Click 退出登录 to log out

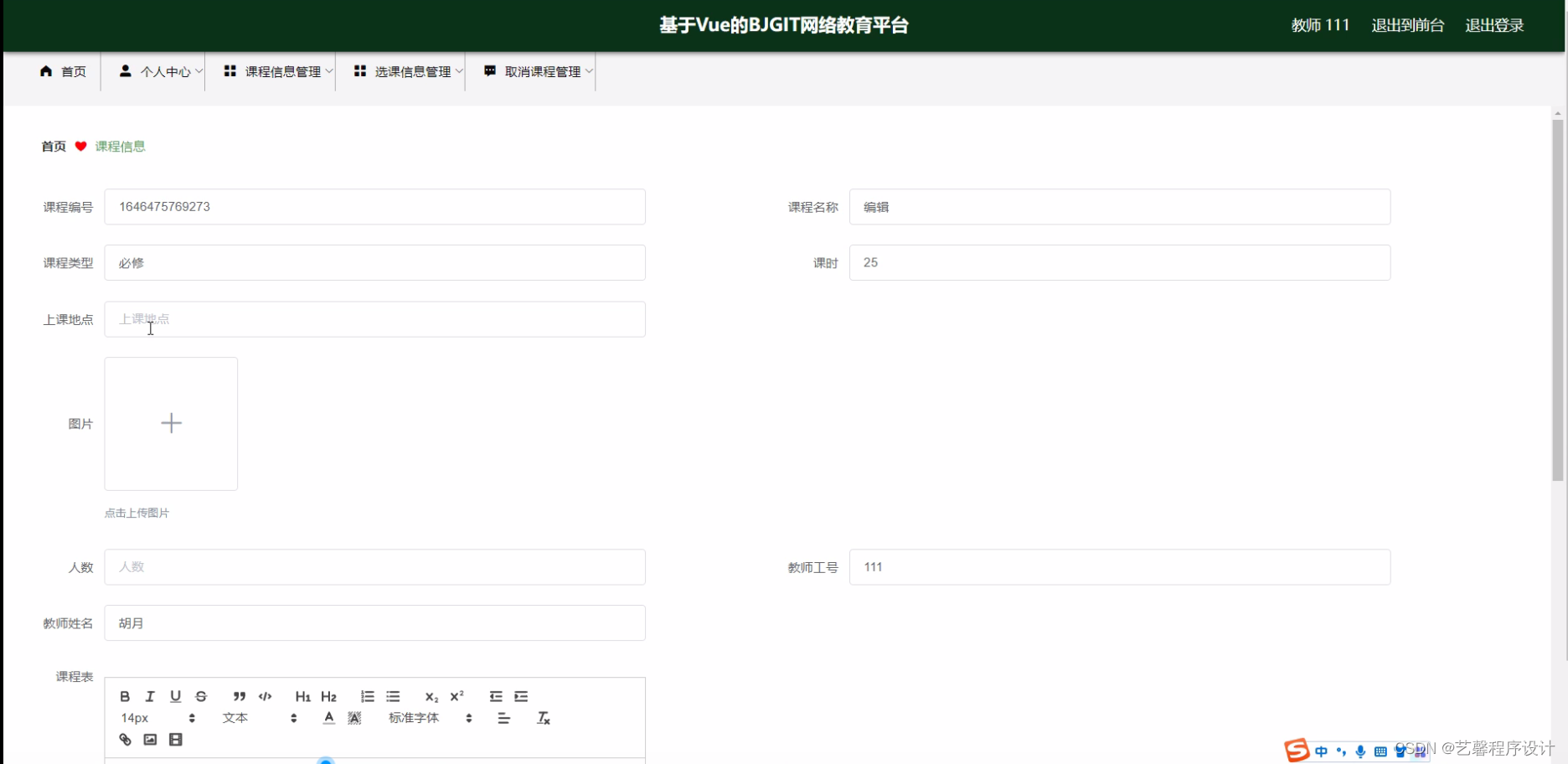pyautogui.click(x=1494, y=25)
